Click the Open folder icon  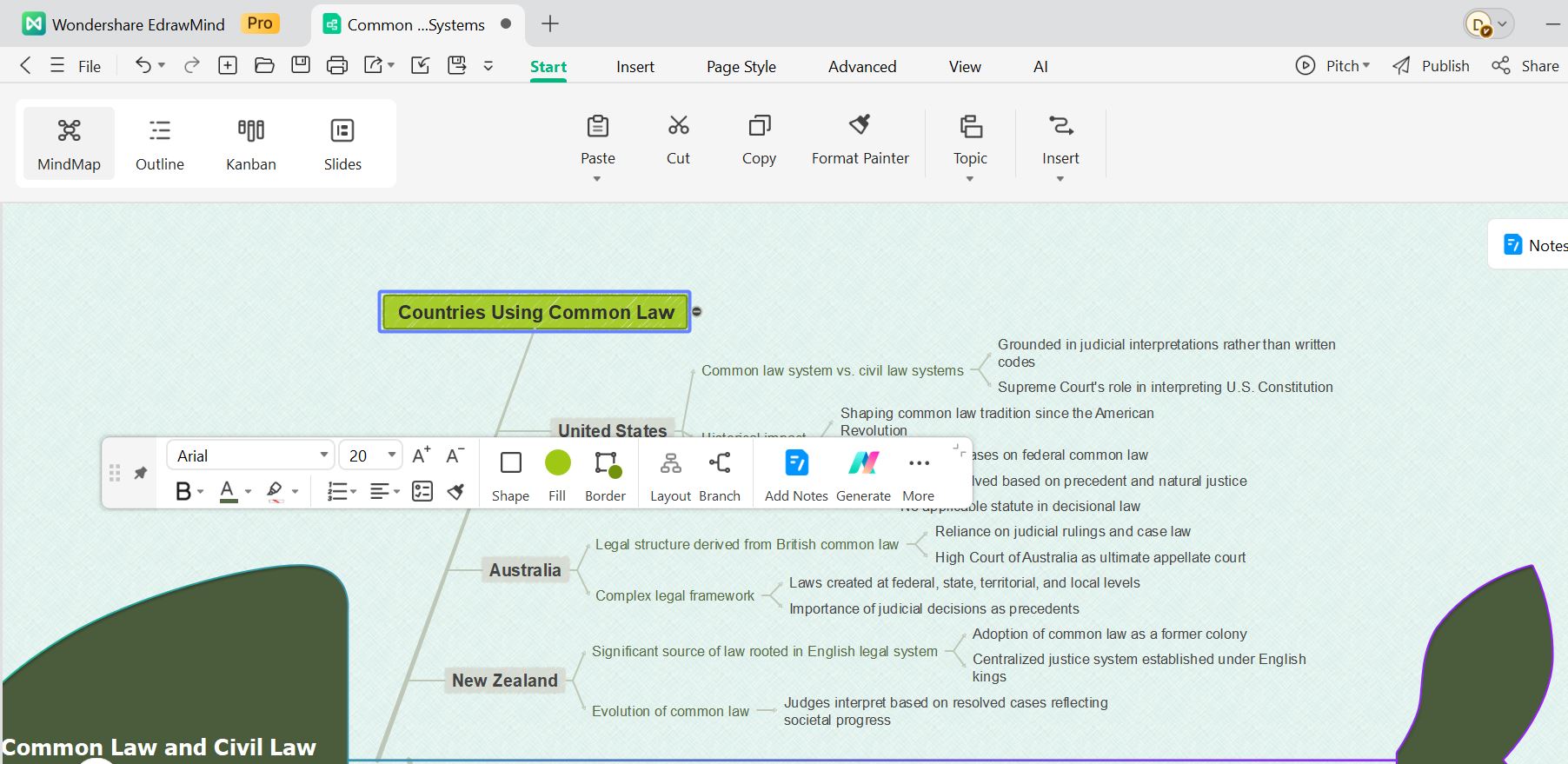pyautogui.click(x=264, y=65)
